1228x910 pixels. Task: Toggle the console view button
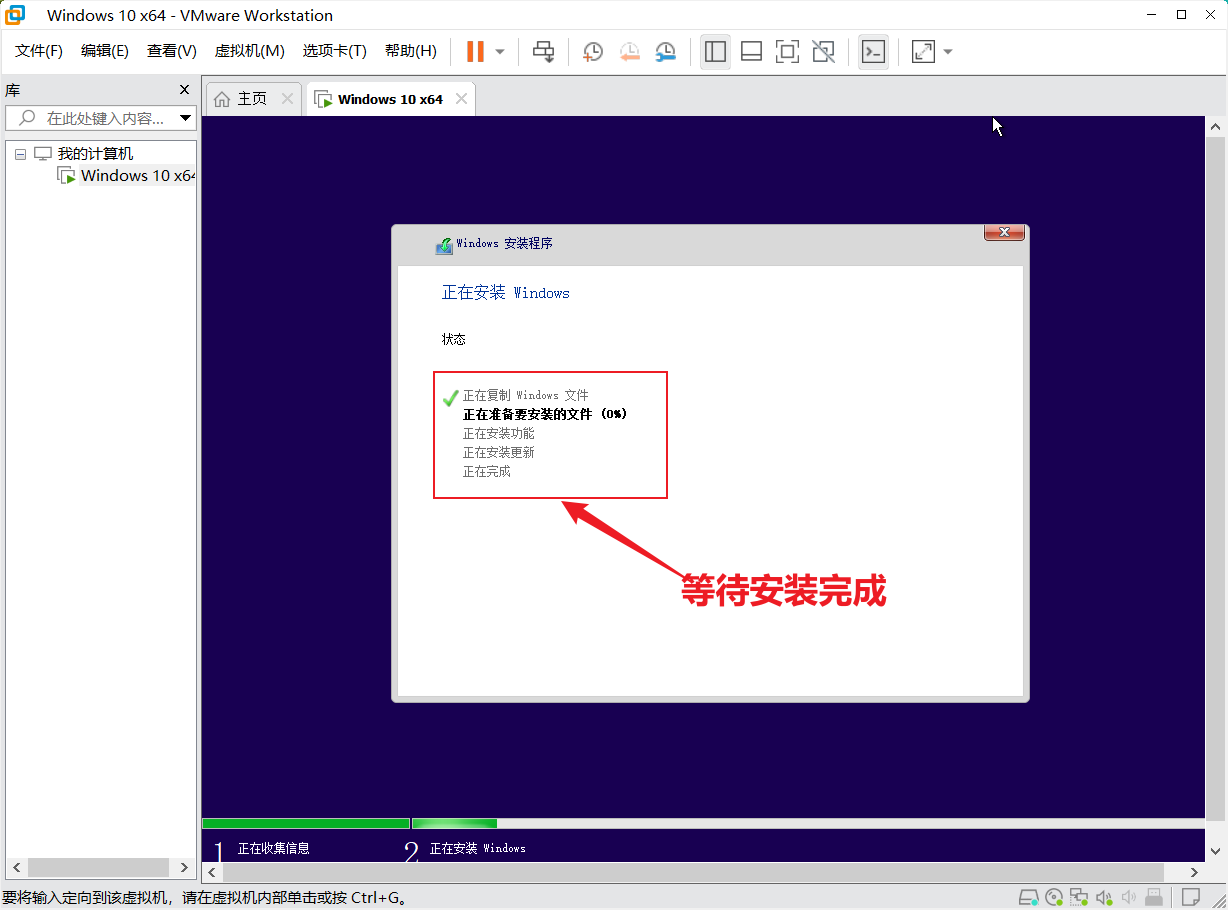pos(873,51)
